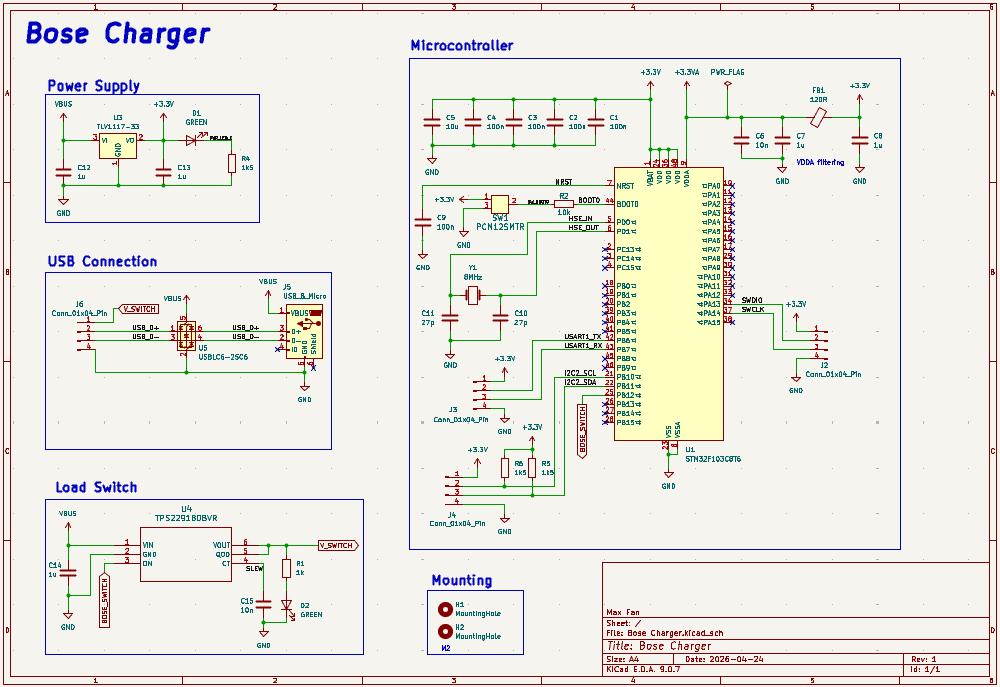Select 'Rev: 1' in title block
This screenshot has width=1000, height=687.
[923, 659]
